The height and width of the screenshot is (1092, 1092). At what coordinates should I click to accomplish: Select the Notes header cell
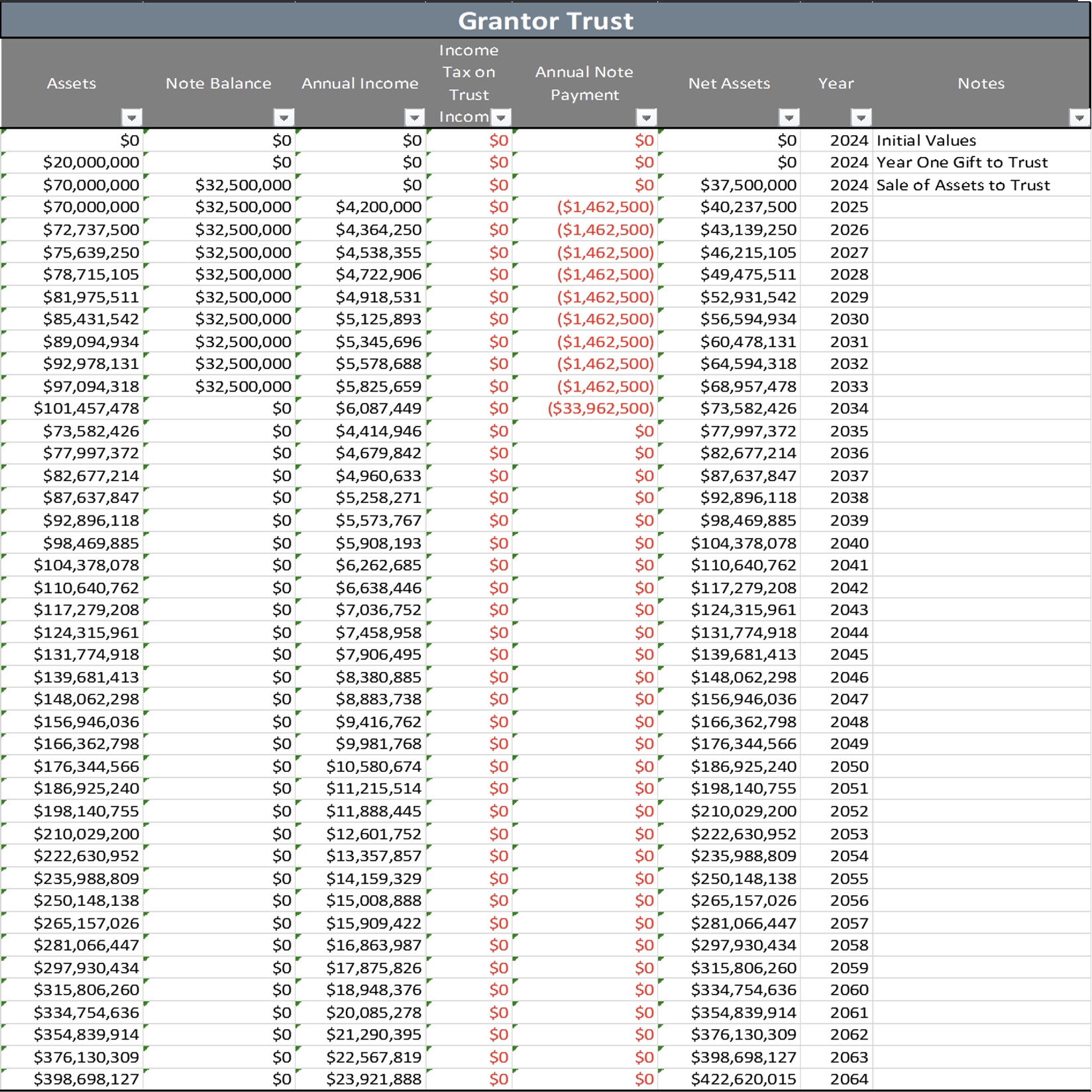(x=981, y=83)
